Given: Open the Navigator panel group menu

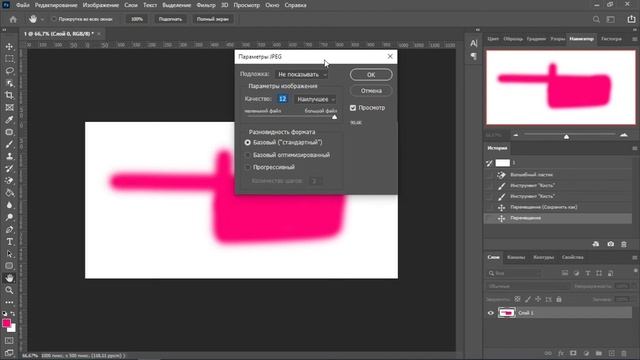Looking at the screenshot, I should tap(634, 39).
